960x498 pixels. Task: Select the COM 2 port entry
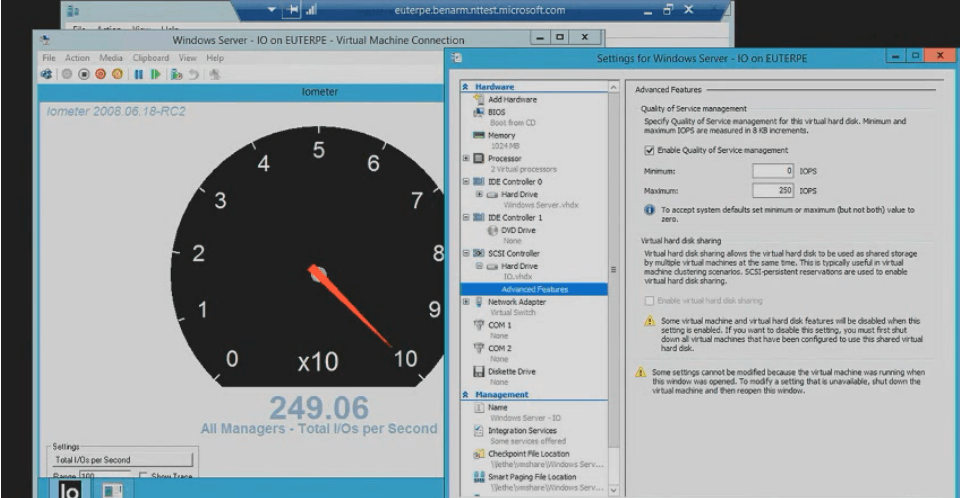click(500, 349)
